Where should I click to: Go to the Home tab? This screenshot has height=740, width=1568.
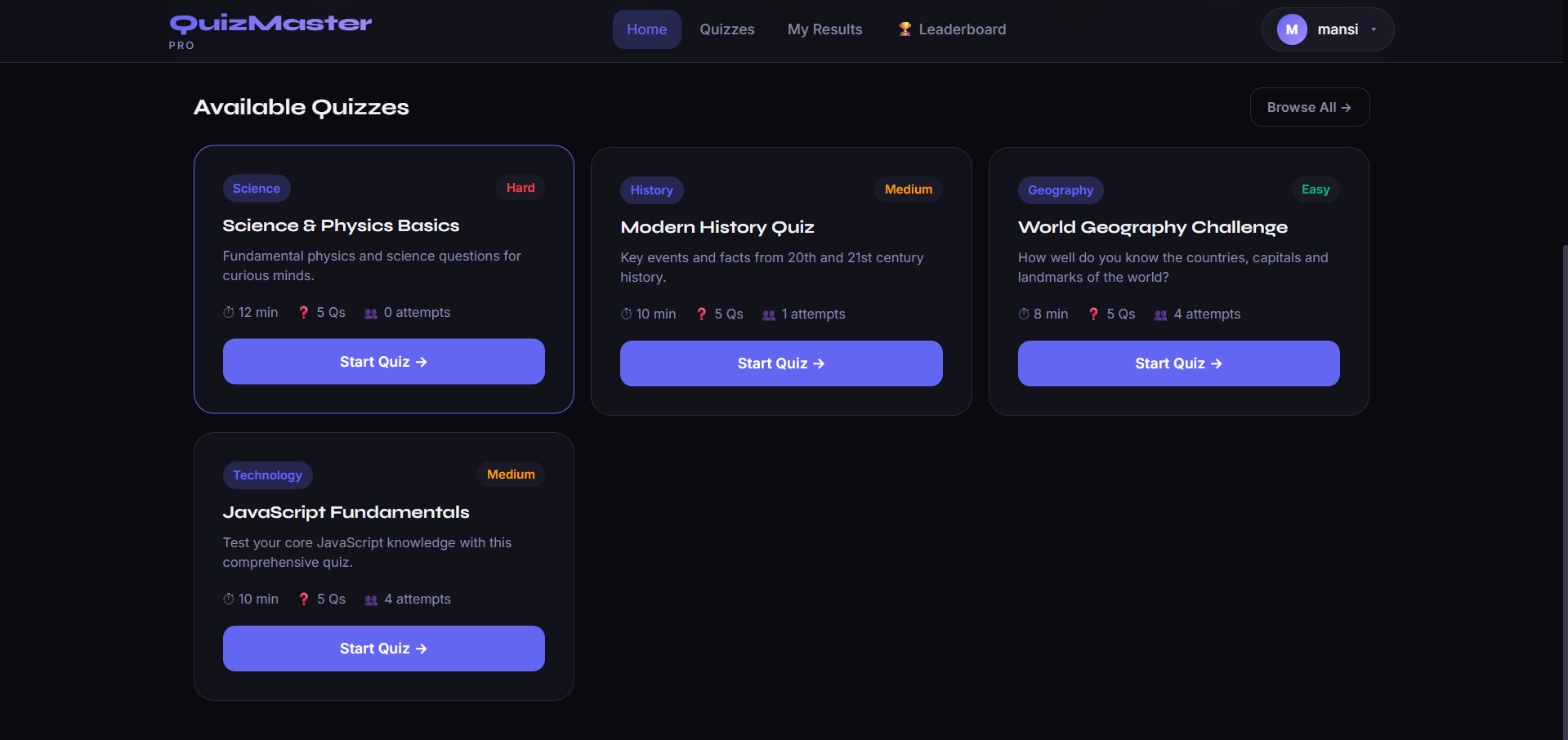tap(646, 29)
